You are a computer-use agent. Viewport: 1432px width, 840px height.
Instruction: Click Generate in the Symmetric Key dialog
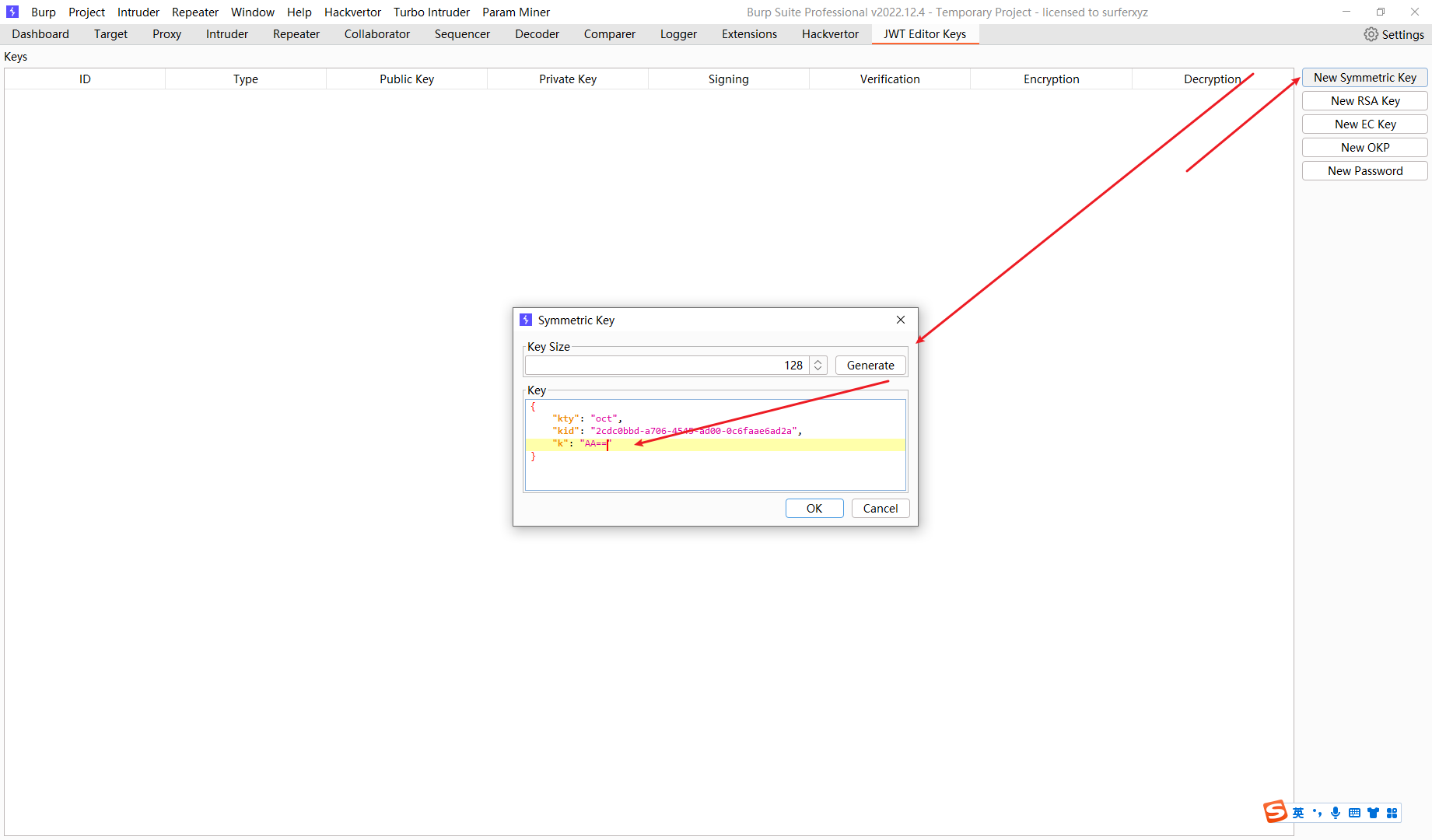click(x=870, y=365)
